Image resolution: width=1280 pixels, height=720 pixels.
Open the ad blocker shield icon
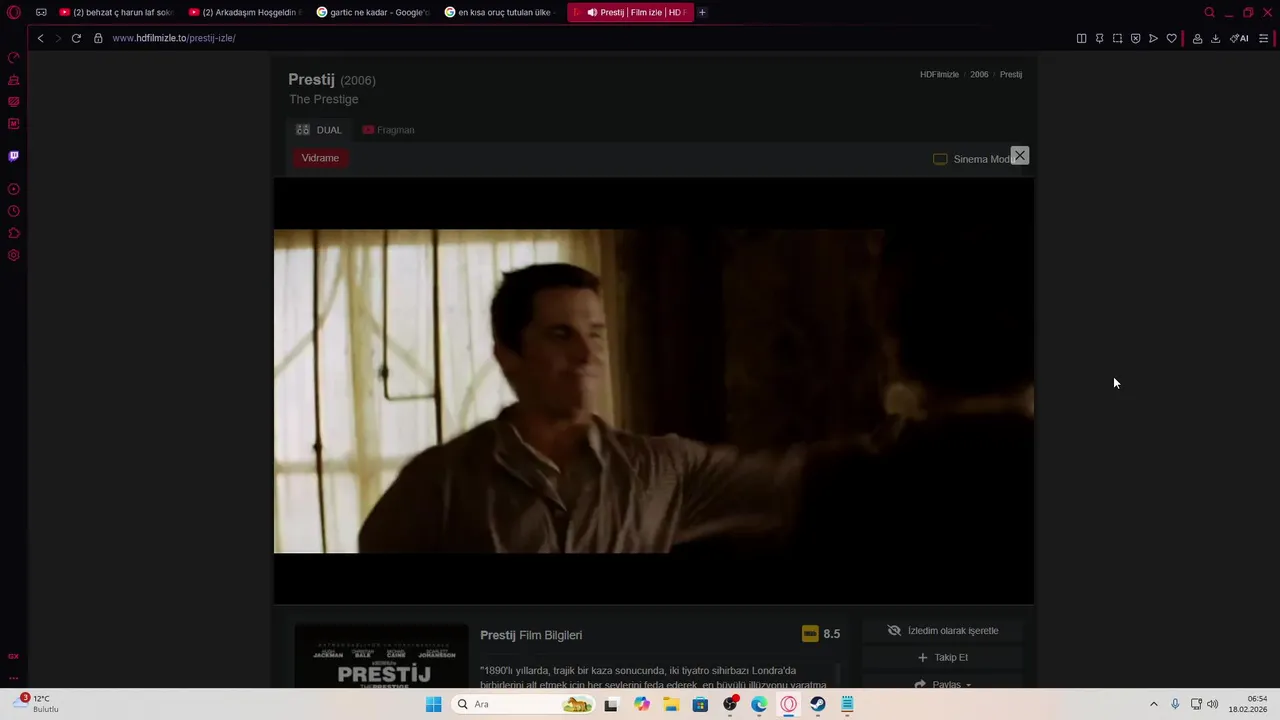[x=1135, y=38]
